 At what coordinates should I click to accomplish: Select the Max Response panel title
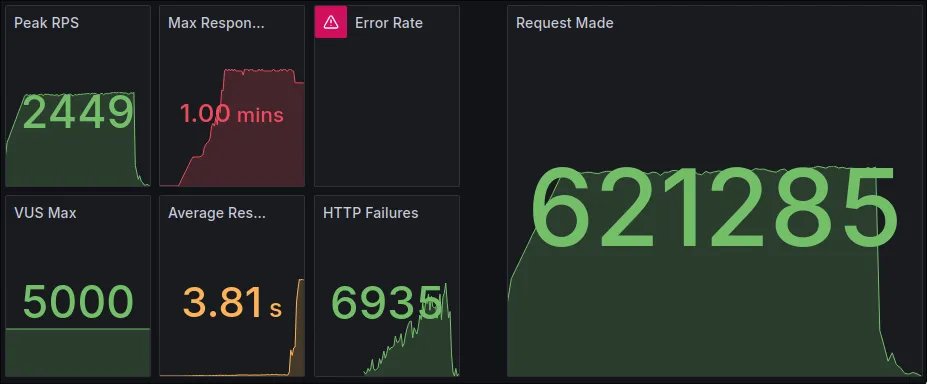[216, 23]
